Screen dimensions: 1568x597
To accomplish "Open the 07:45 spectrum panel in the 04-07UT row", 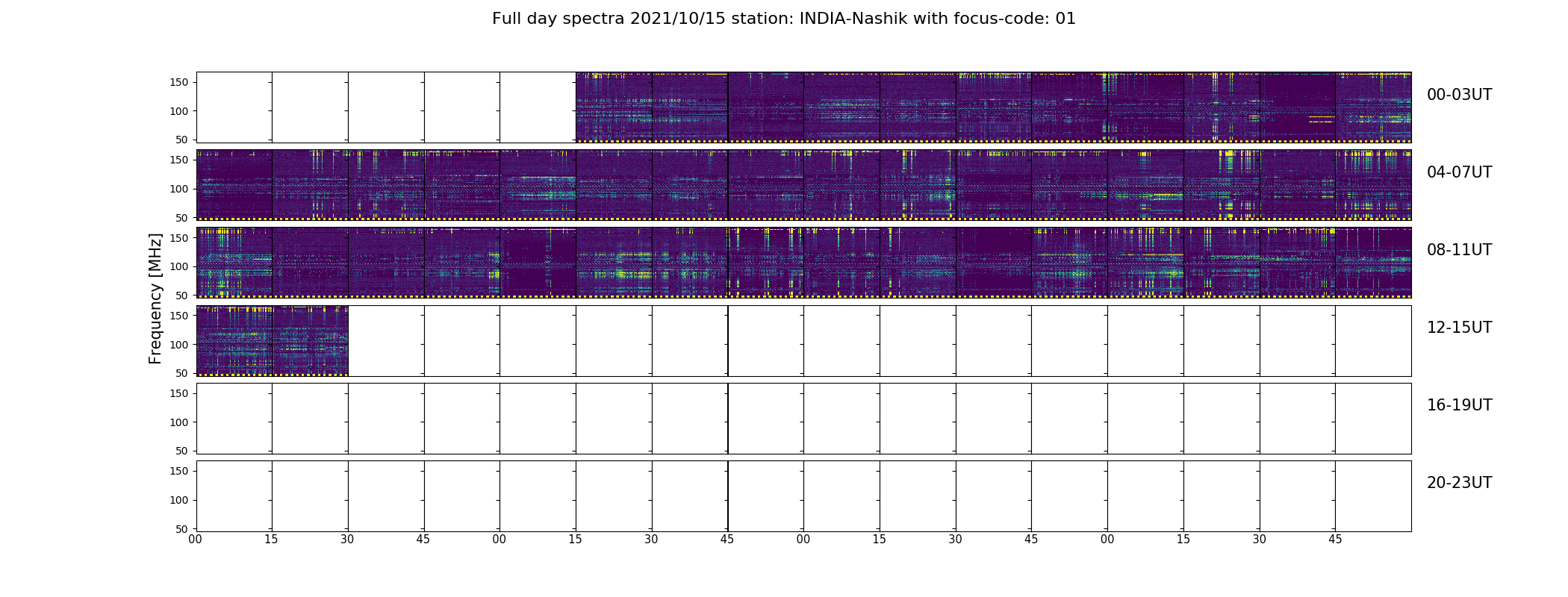I will pyautogui.click(x=1374, y=185).
